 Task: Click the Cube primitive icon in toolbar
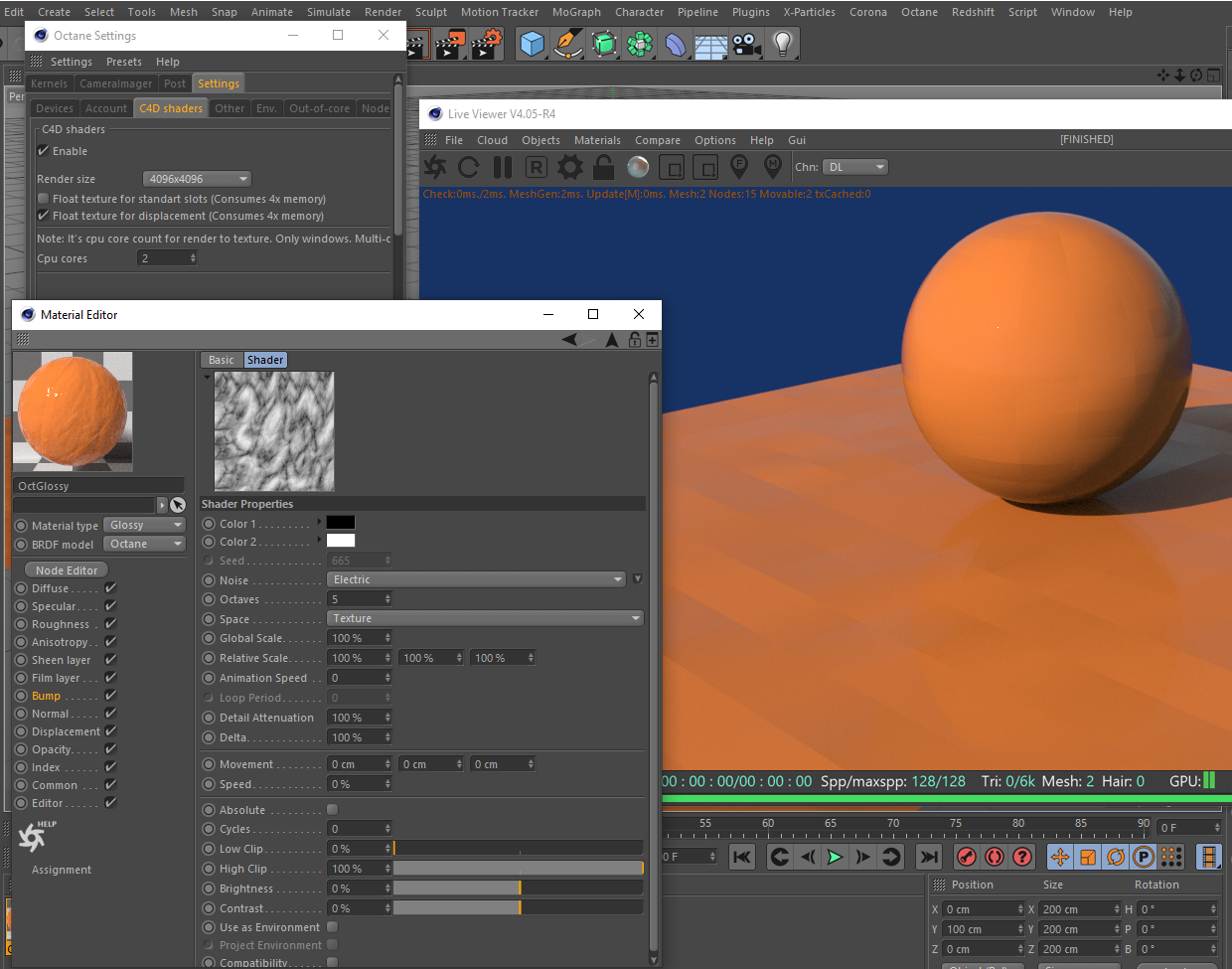533,45
